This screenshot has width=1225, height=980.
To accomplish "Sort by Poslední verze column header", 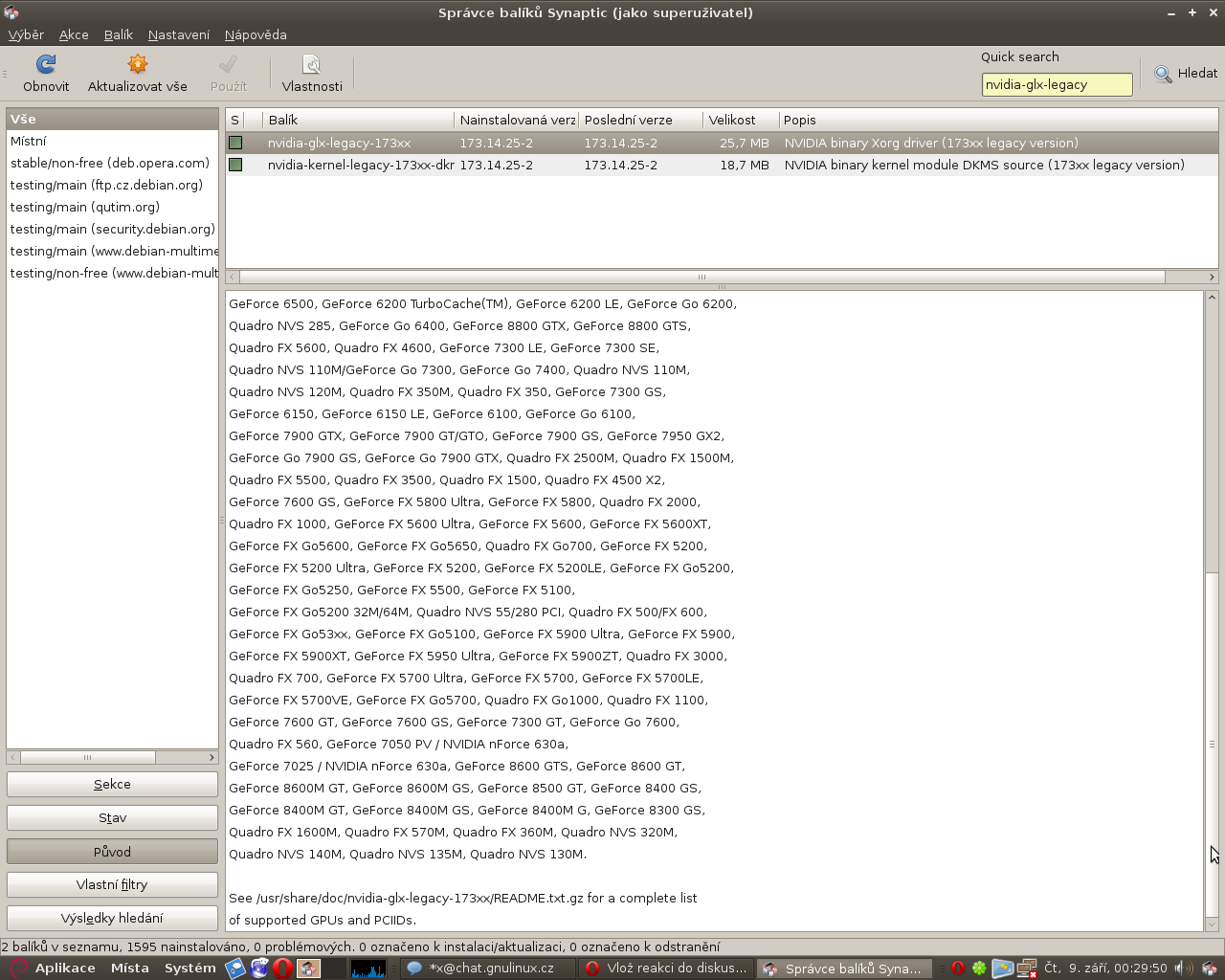I will (x=641, y=120).
